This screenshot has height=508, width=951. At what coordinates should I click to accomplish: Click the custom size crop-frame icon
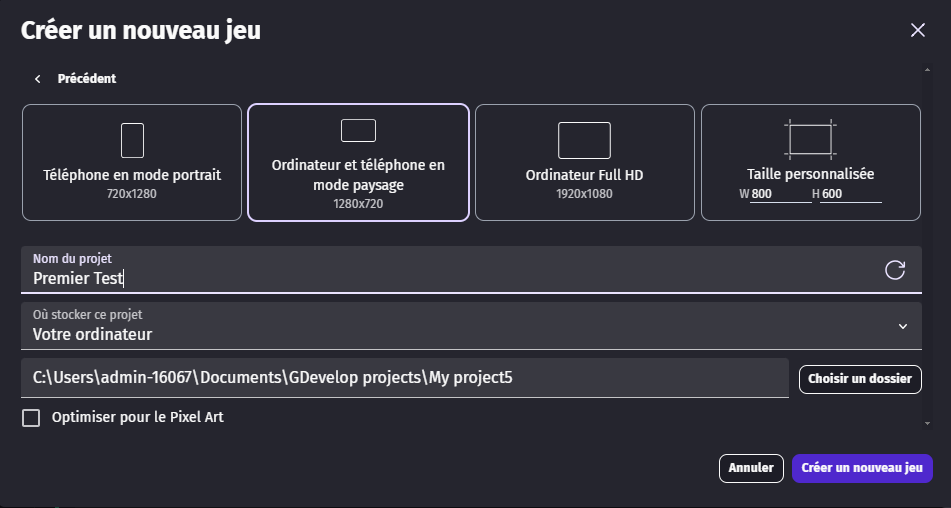(810, 139)
